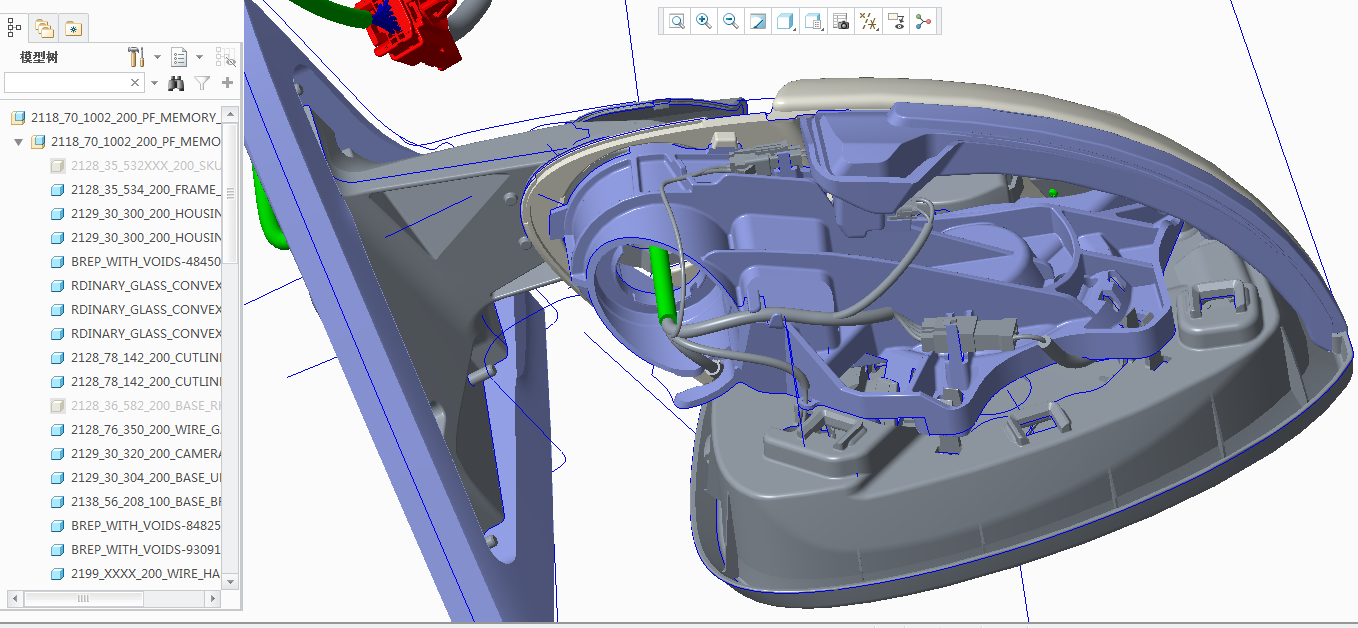Click the tree list-display document icon
The height and width of the screenshot is (628, 1358).
[x=180, y=57]
